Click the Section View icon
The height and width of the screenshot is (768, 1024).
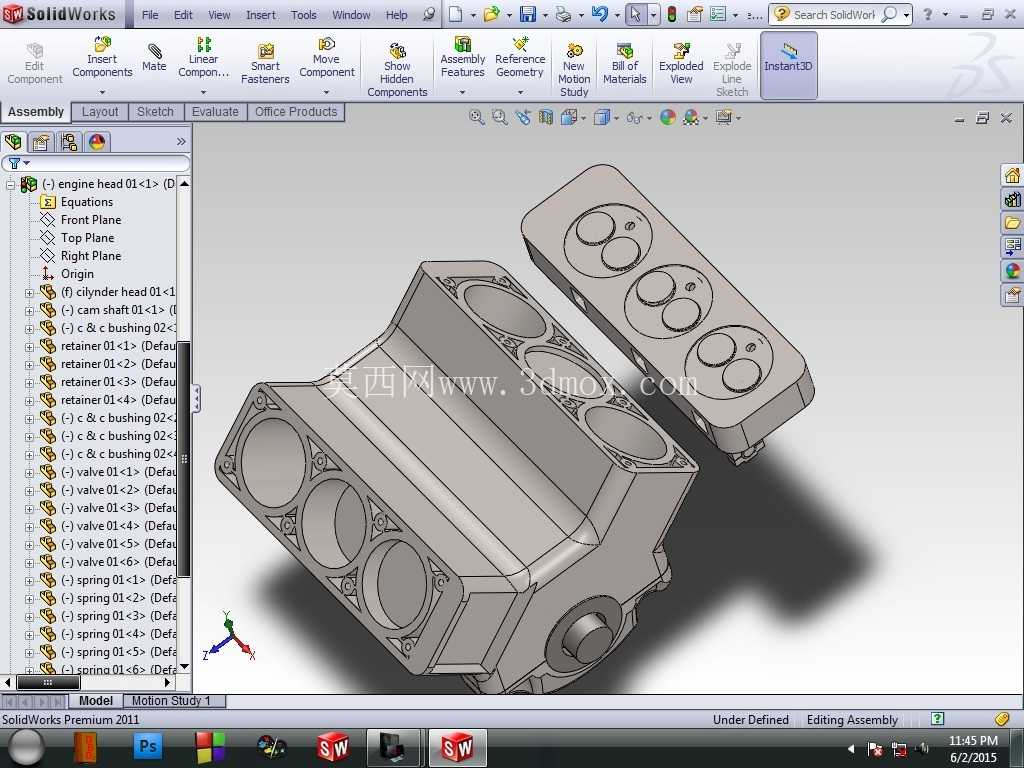545,118
